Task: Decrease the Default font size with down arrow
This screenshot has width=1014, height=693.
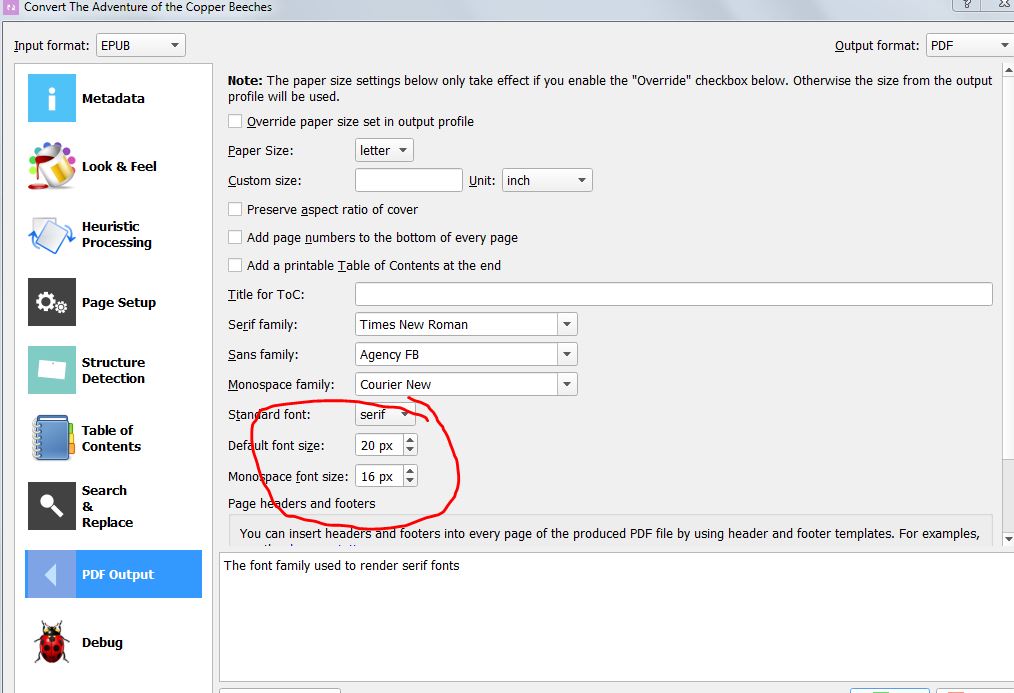Action: coord(410,450)
